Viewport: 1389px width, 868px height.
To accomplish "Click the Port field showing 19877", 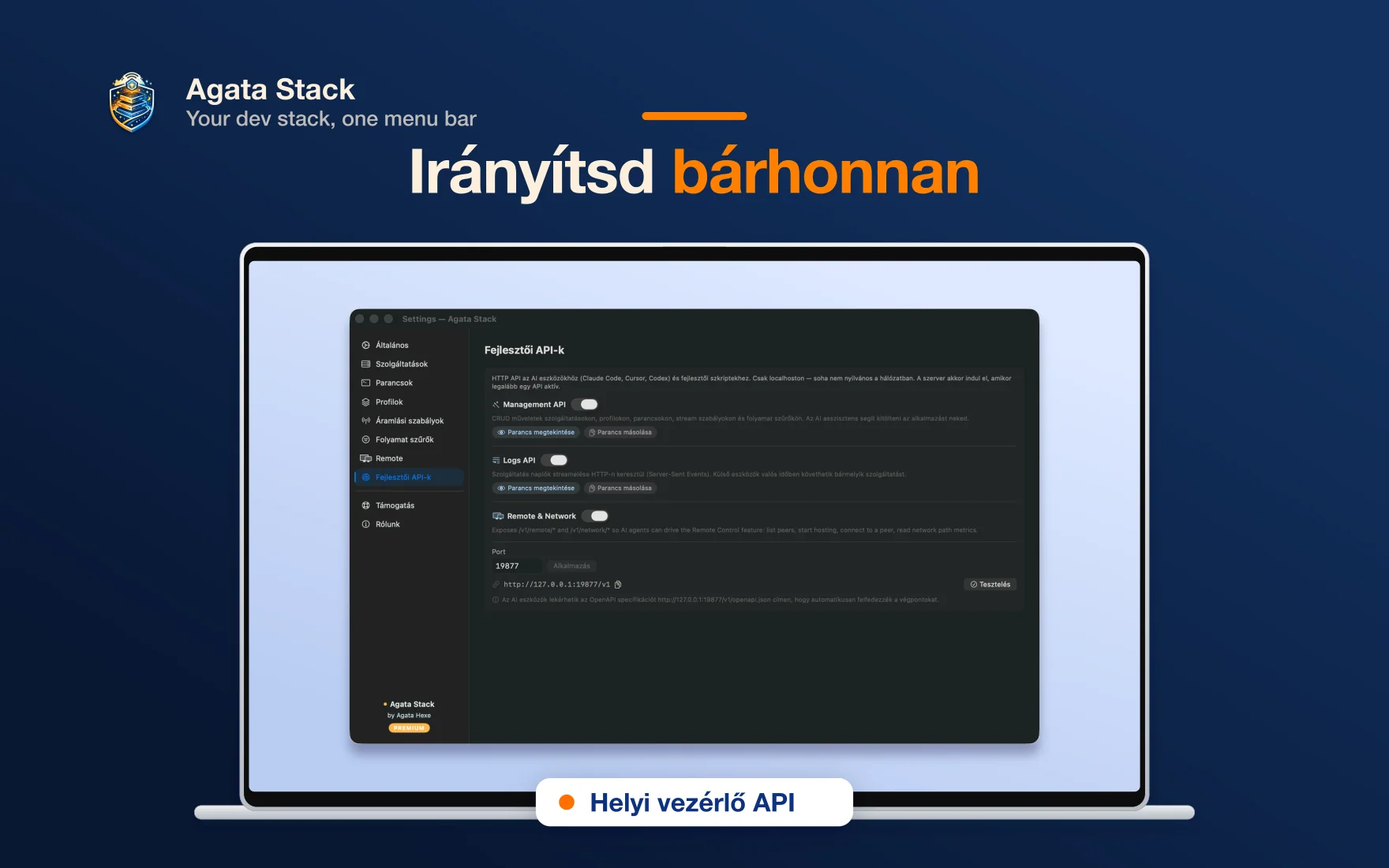I will tap(517, 566).
